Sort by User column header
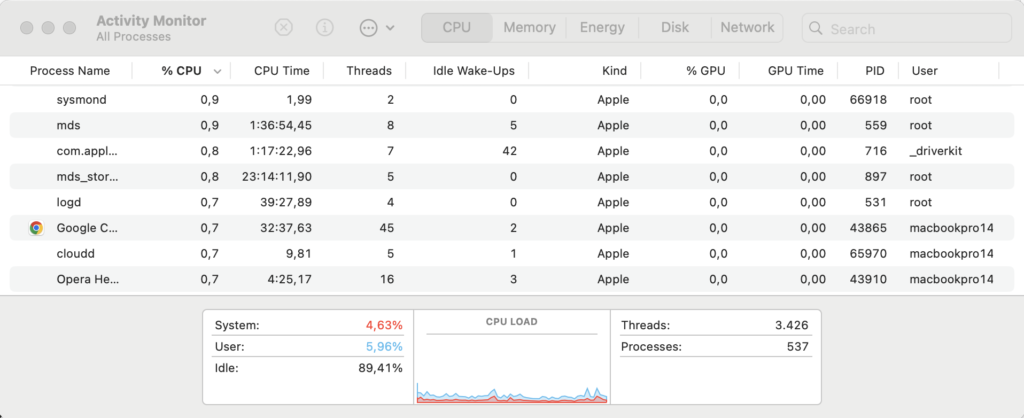 tap(923, 71)
